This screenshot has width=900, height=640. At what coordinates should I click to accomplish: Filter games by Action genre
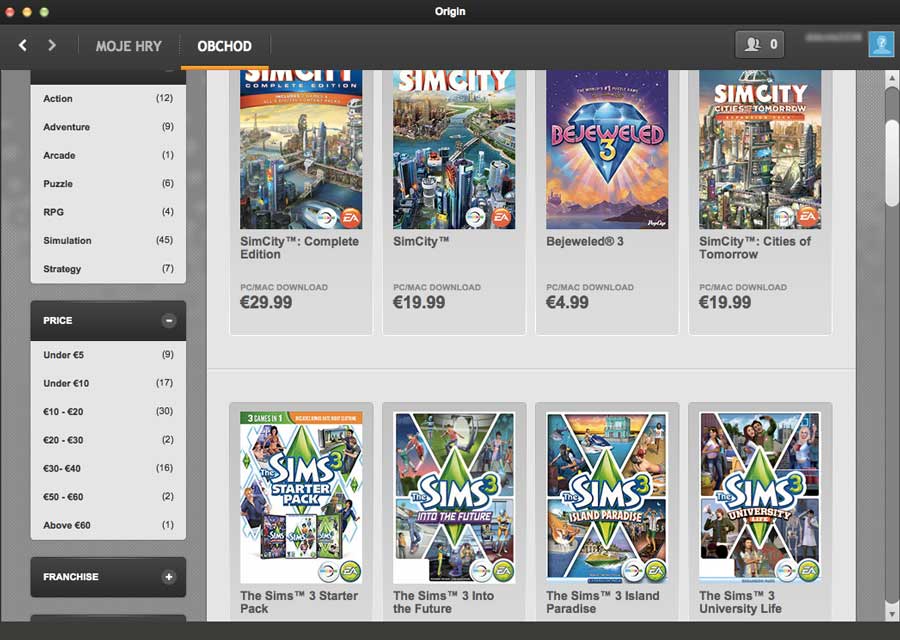click(x=58, y=99)
